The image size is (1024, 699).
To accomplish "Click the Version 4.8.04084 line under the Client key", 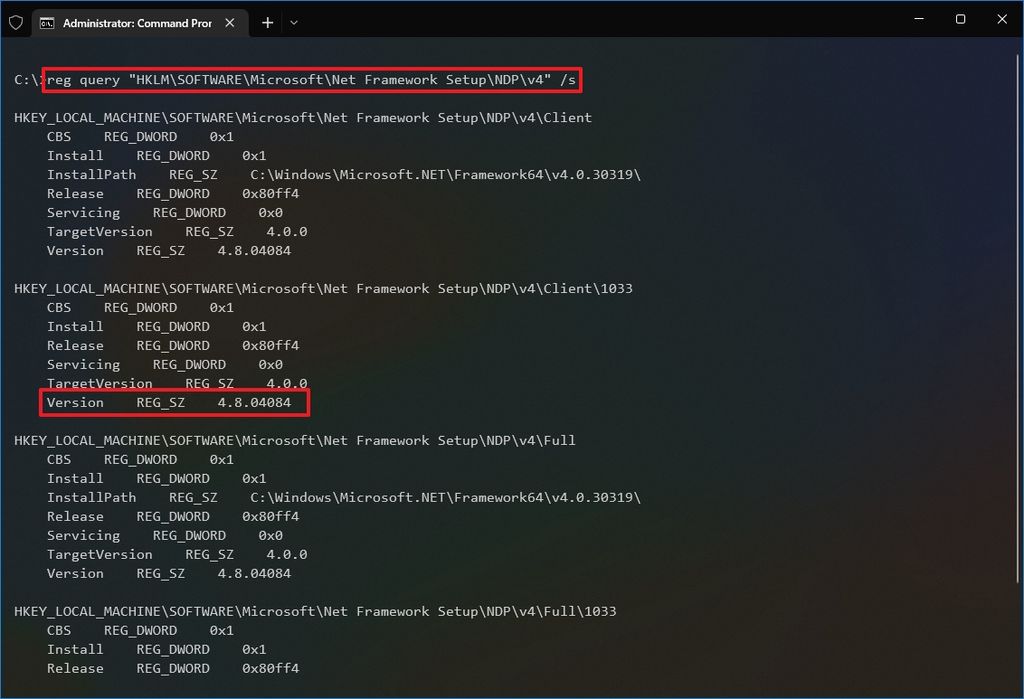I will click(169, 251).
